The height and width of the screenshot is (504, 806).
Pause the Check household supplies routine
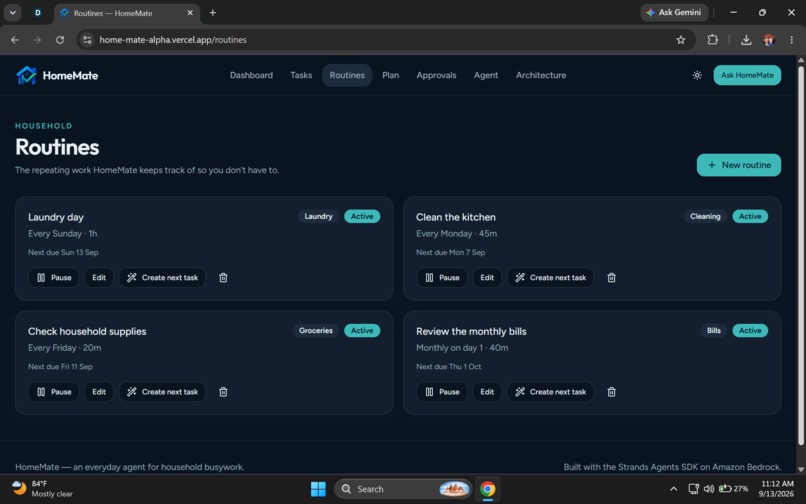tap(53, 392)
